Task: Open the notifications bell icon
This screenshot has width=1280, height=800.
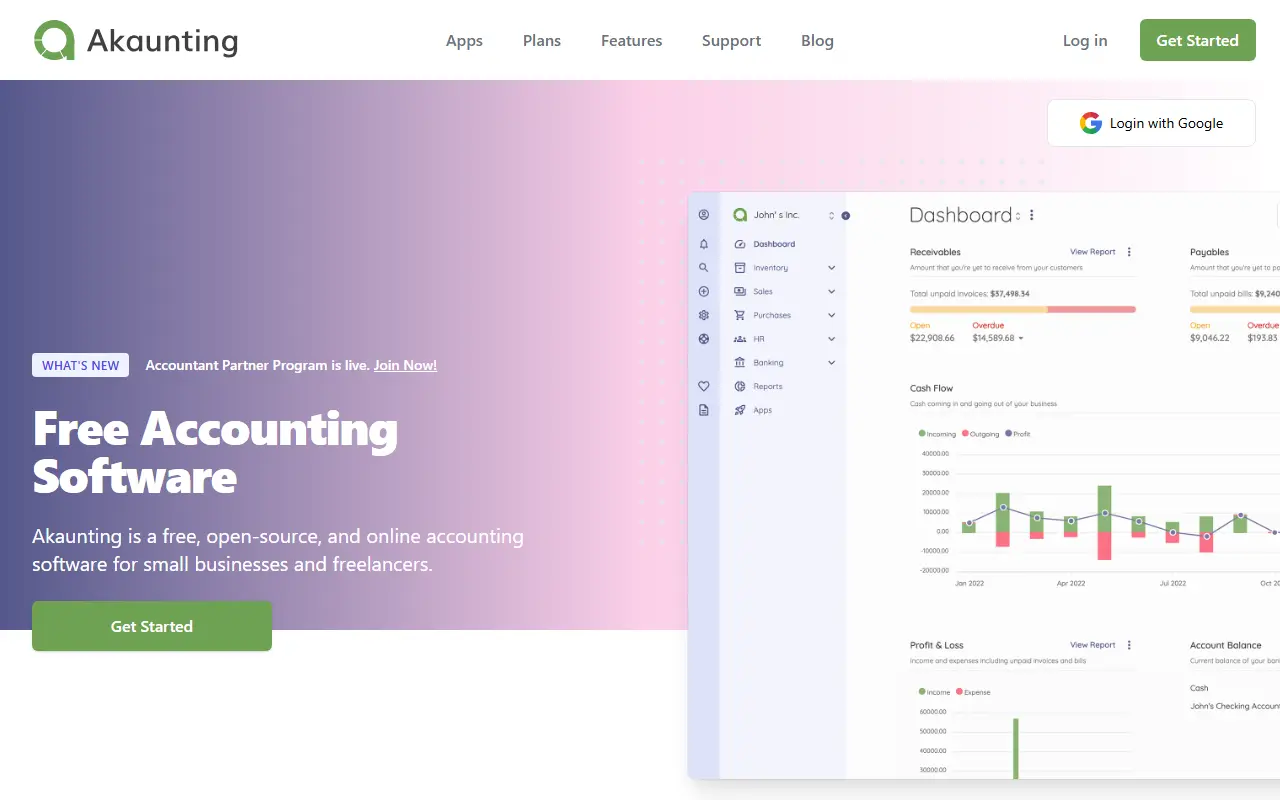Action: coord(704,244)
